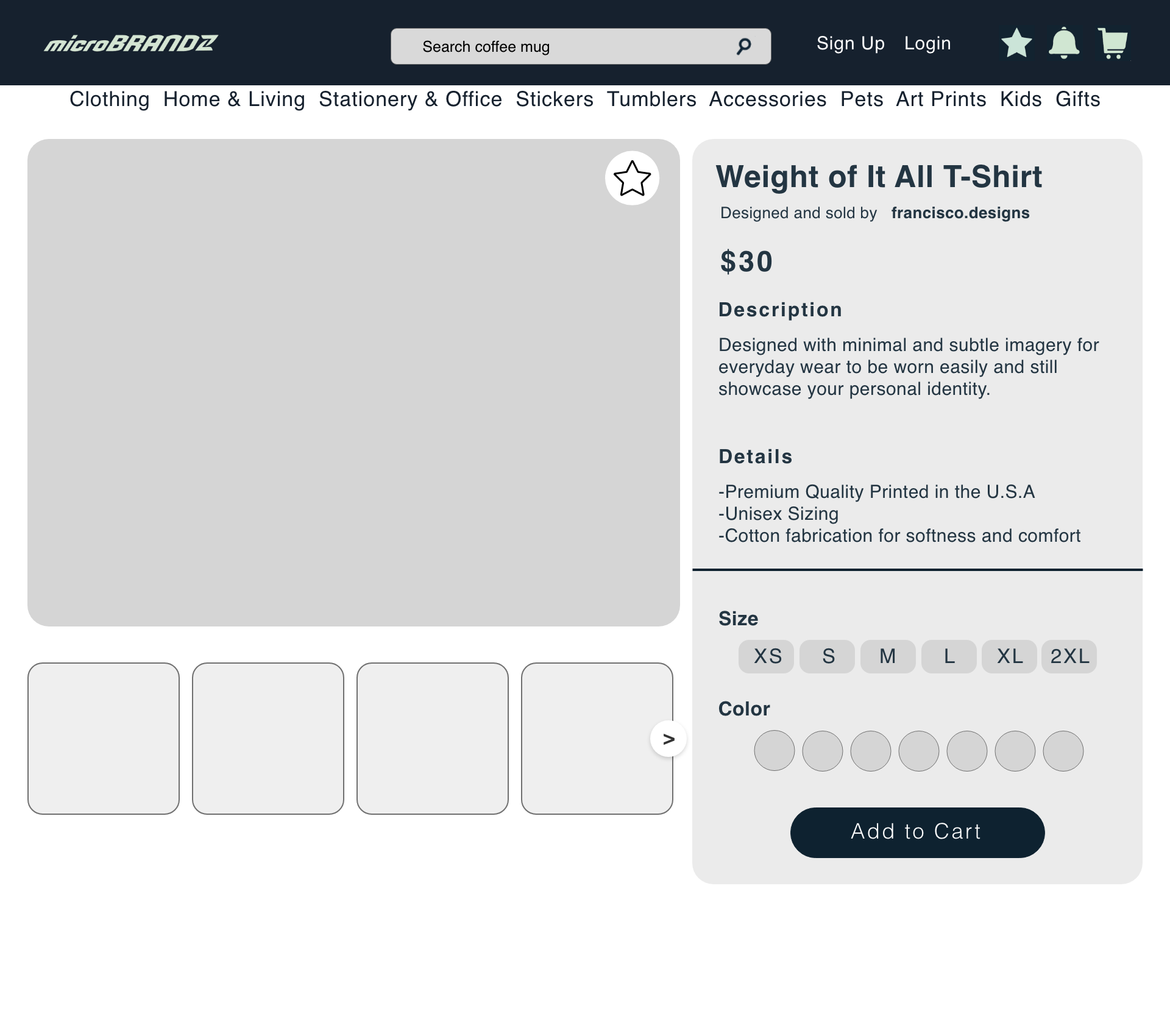Favorite product with star outline button
Viewport: 1170px width, 1036px height.
[x=632, y=178]
